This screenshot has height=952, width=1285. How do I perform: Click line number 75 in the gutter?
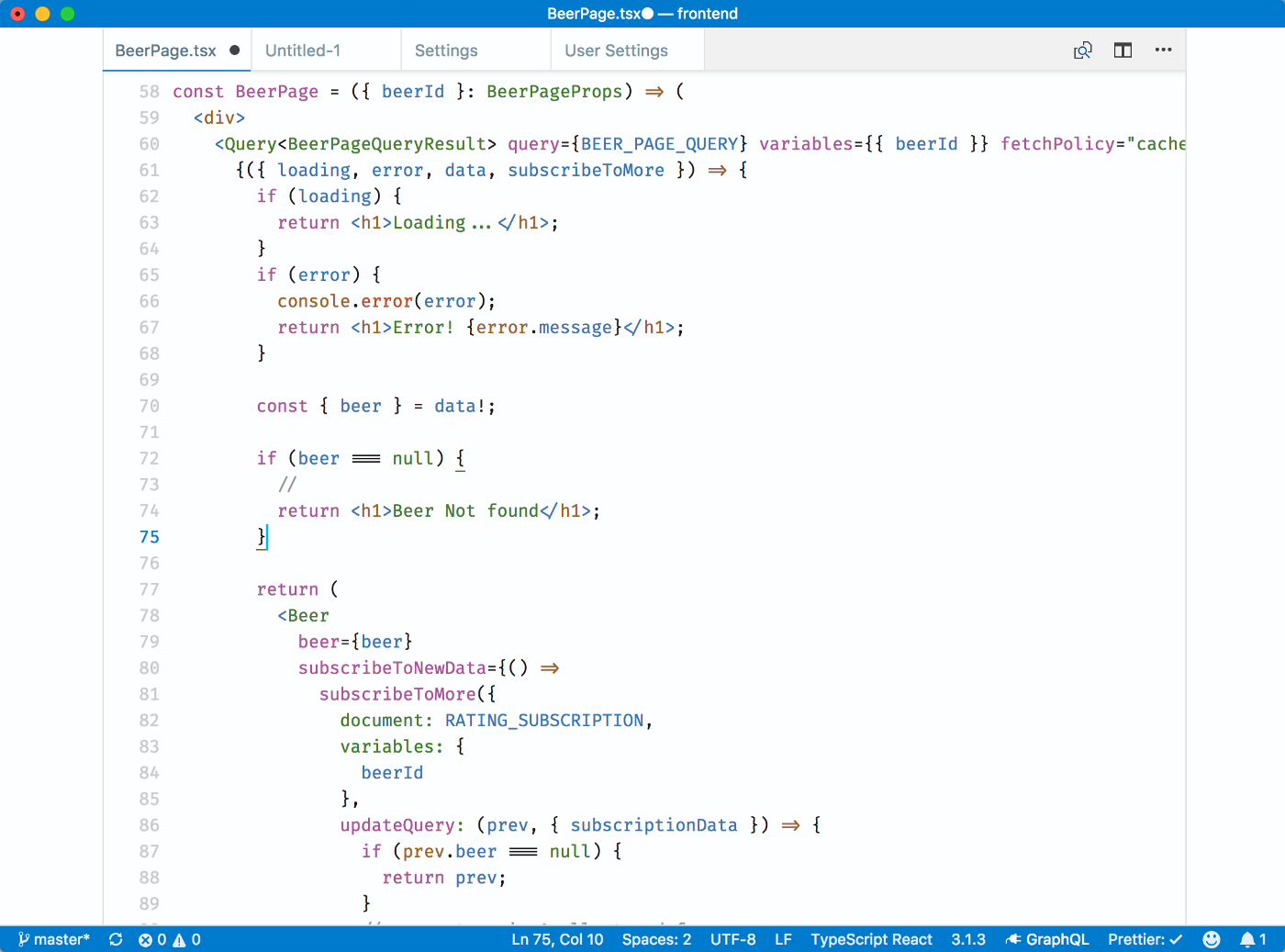[150, 537]
